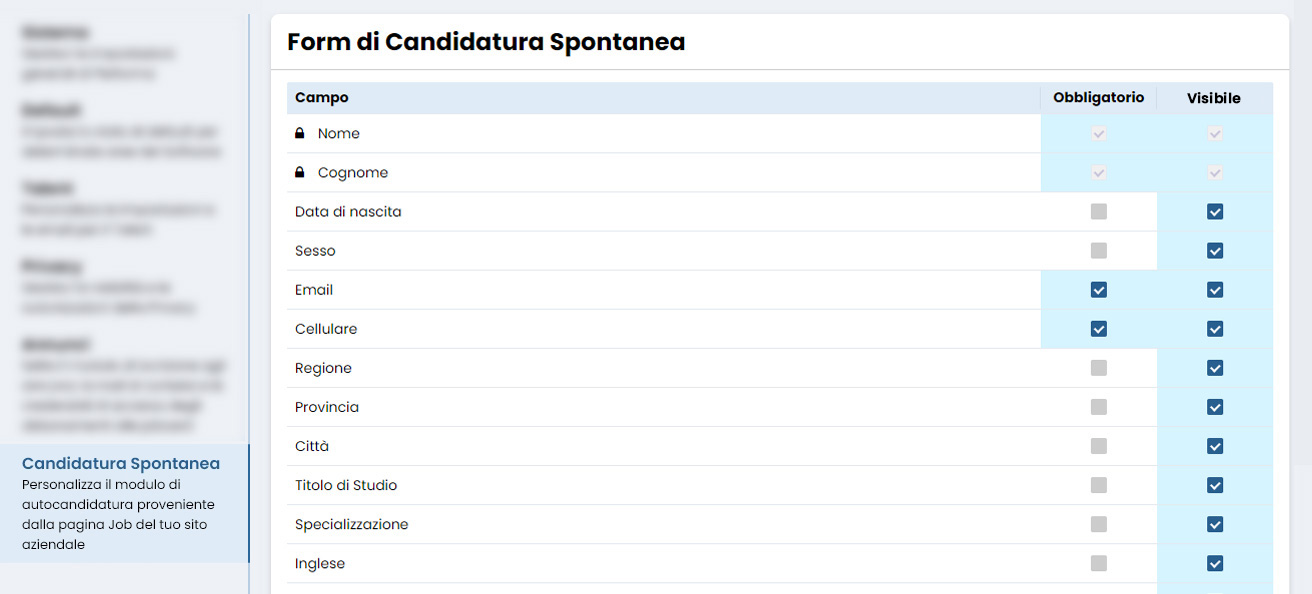Enable Obbligatorio for Titolo di Studio
This screenshot has width=1312, height=594.
1098,485
